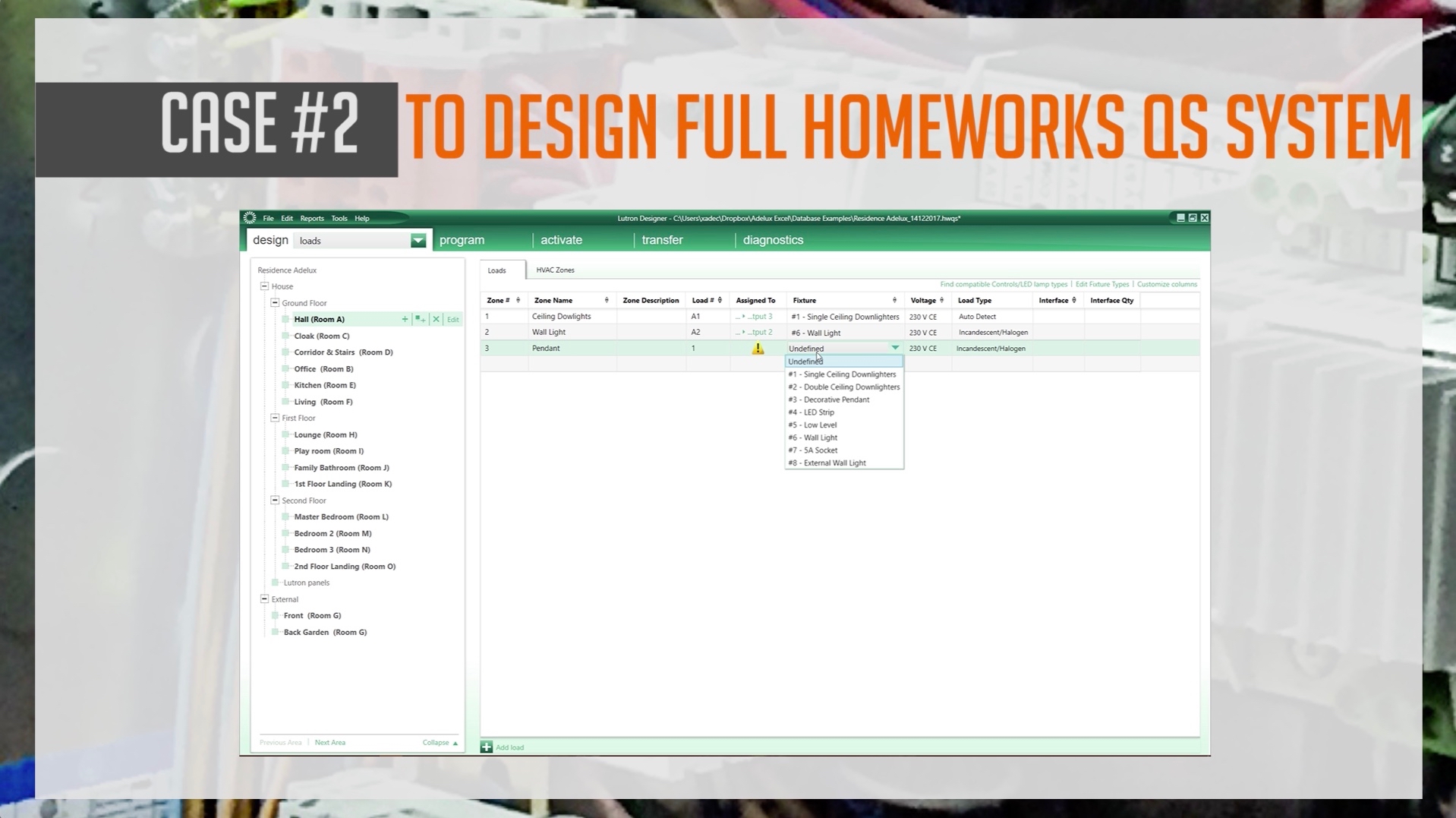
Task: Click sort icon on Zone # column
Action: point(518,301)
